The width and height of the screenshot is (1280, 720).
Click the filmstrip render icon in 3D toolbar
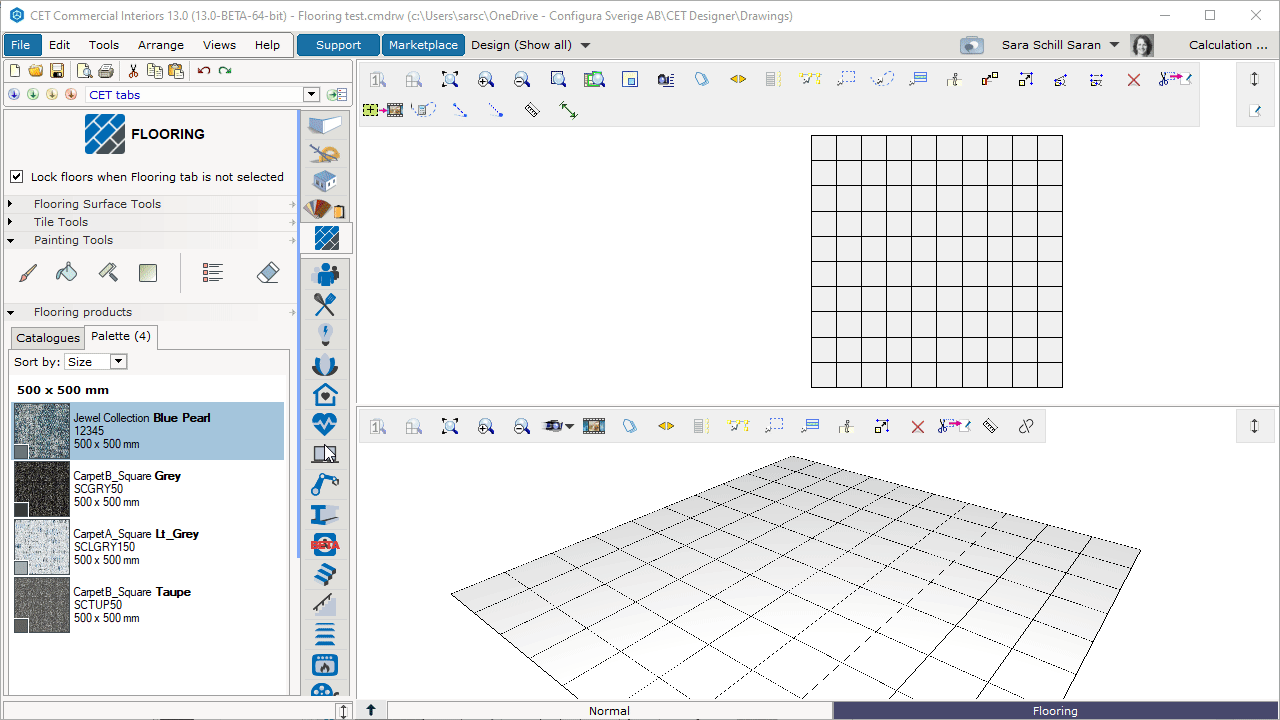click(594, 426)
